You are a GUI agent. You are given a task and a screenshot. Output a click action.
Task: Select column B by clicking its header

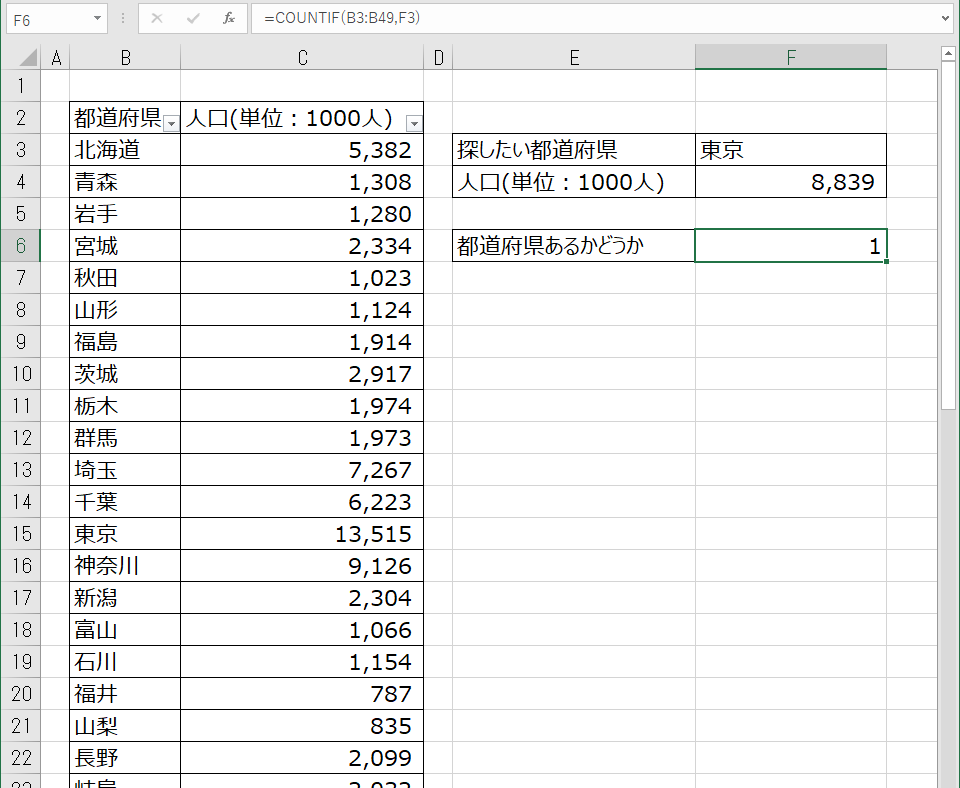click(125, 57)
